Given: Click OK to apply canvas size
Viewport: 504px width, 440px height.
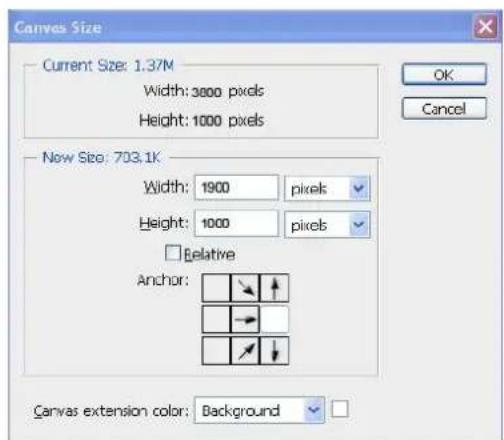Looking at the screenshot, I should pos(444,74).
